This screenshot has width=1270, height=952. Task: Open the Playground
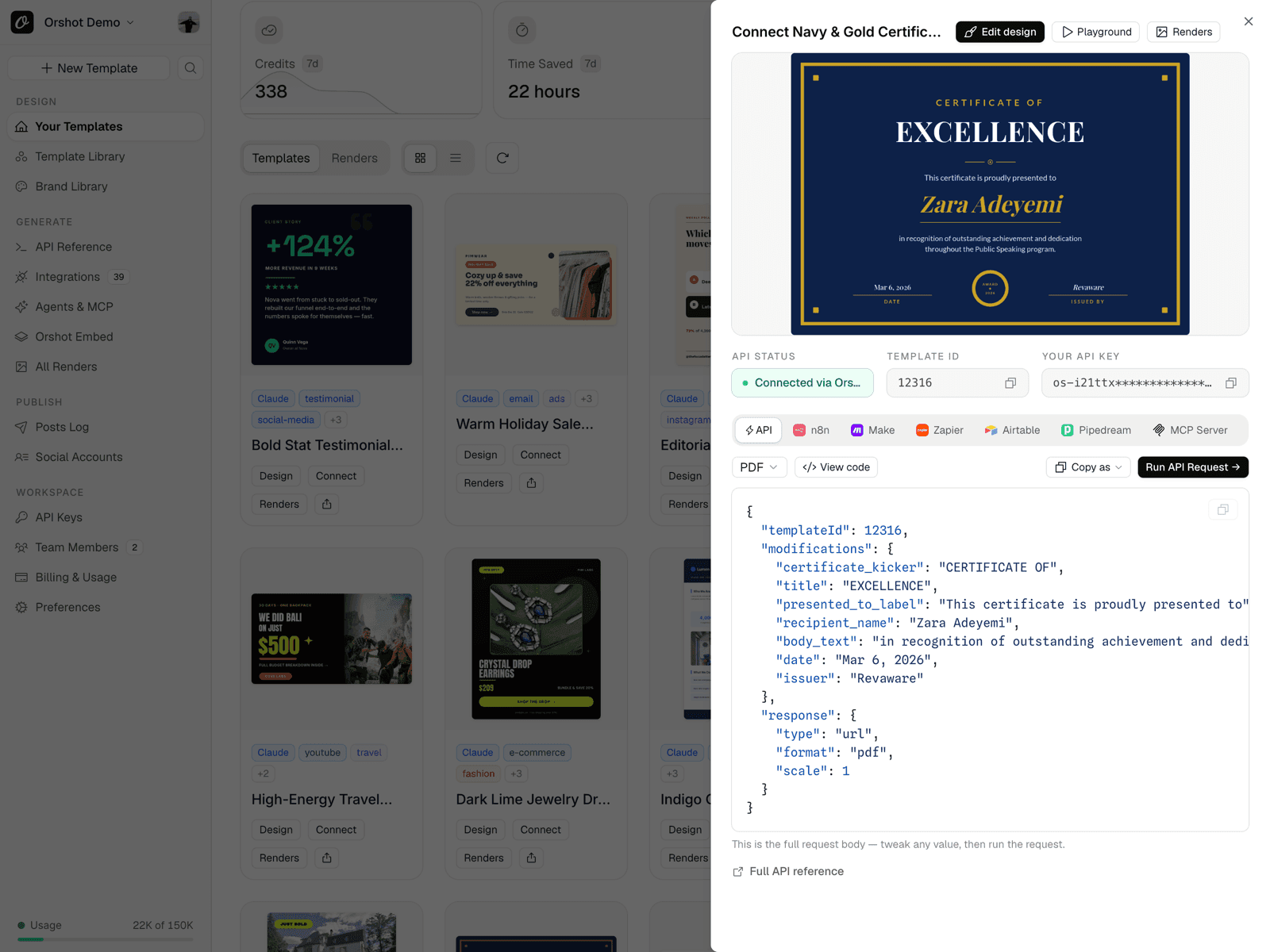(x=1096, y=32)
